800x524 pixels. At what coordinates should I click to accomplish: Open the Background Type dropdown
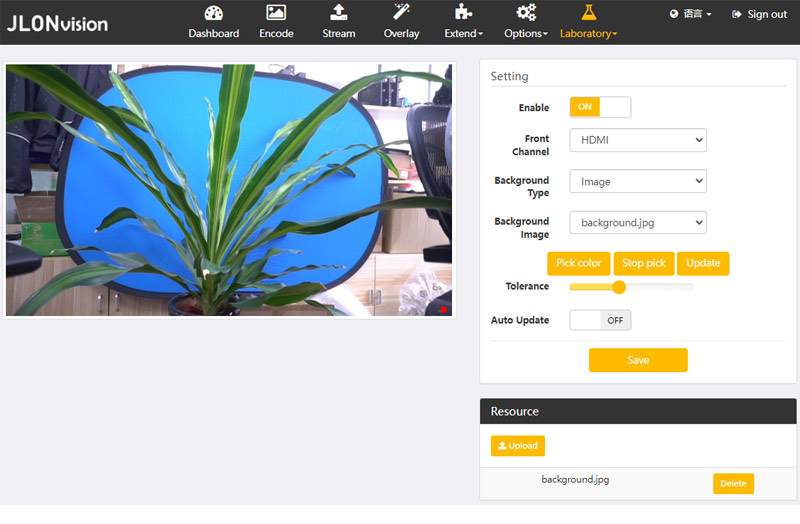(x=637, y=181)
